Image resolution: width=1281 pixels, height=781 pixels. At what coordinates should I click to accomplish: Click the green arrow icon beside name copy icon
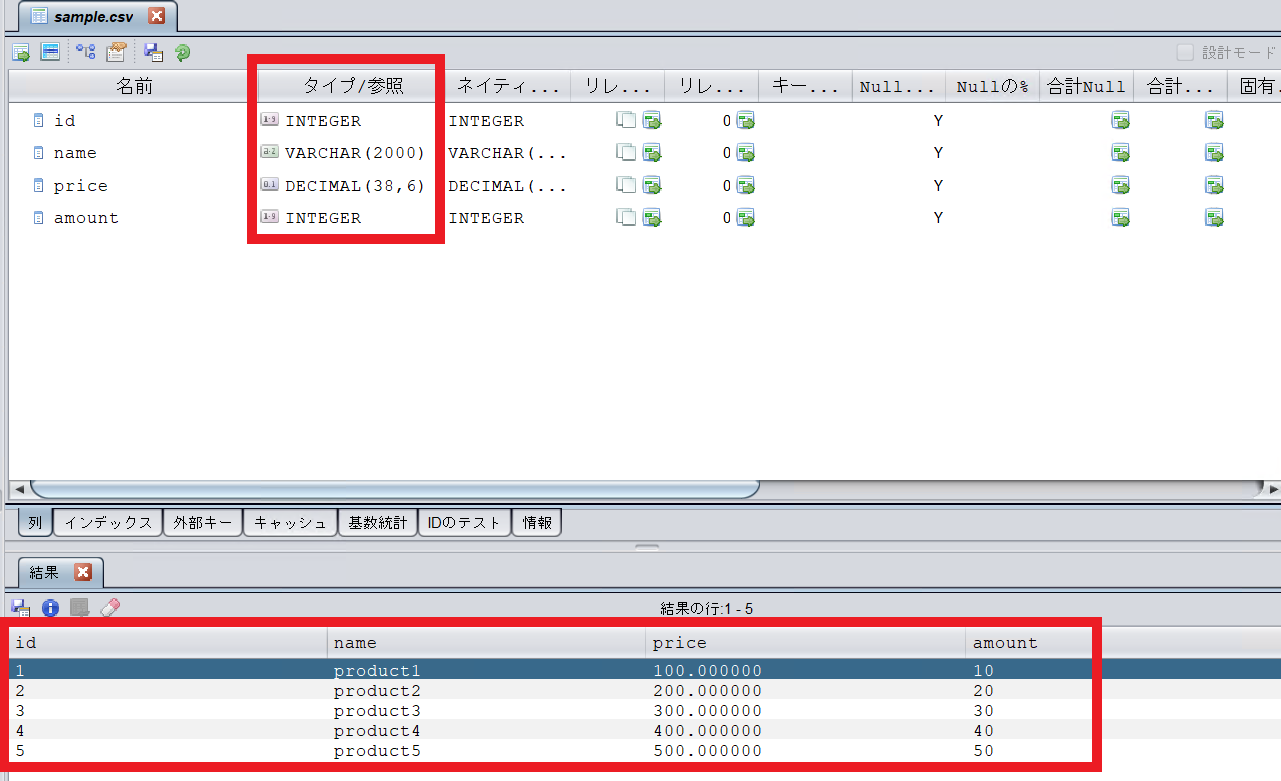(652, 153)
